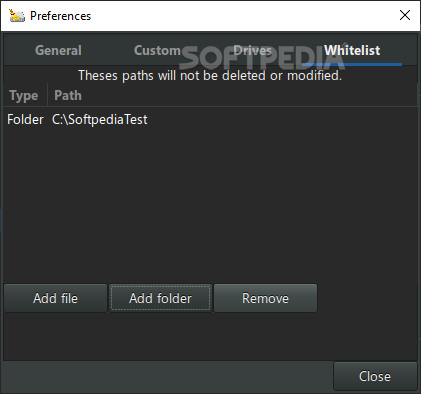Click the Add folder button

[160, 298]
